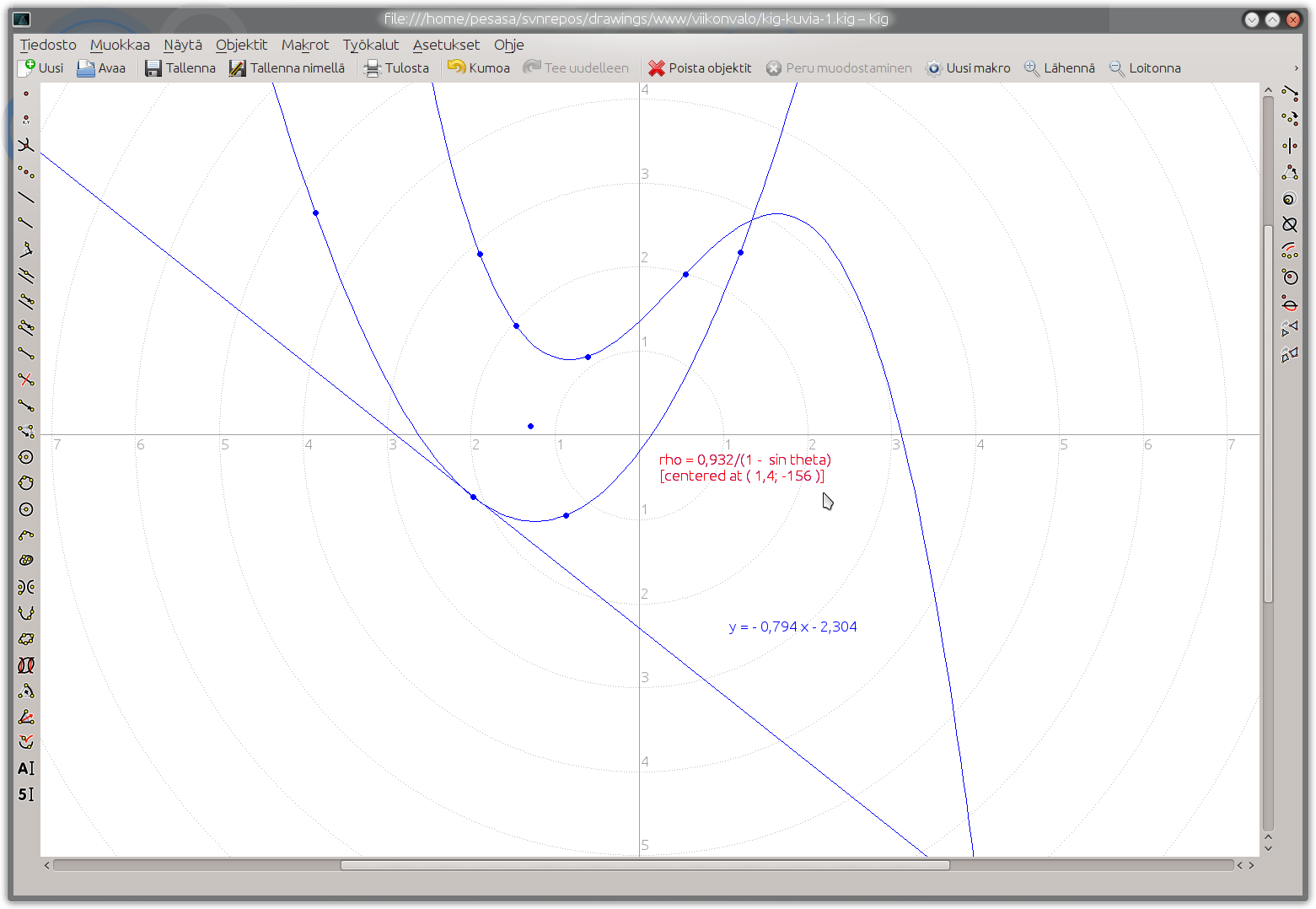Select the segment with red slash tool
The width and height of the screenshot is (1316, 909).
click(x=26, y=379)
